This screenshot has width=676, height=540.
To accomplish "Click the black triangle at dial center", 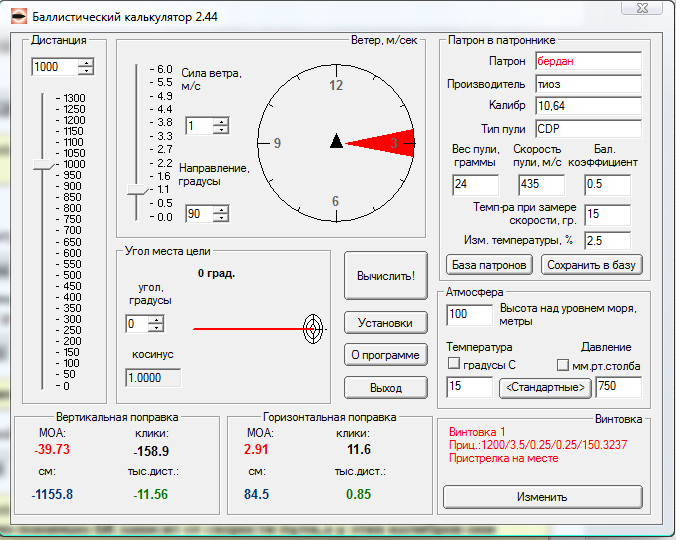I will click(337, 141).
